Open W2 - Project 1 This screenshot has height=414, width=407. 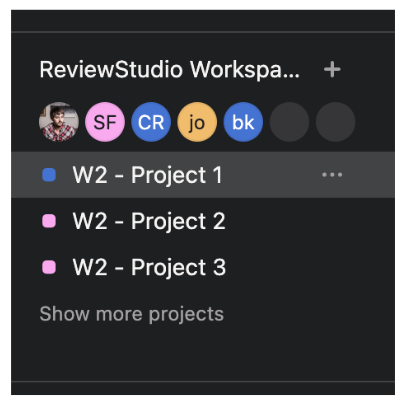click(147, 175)
